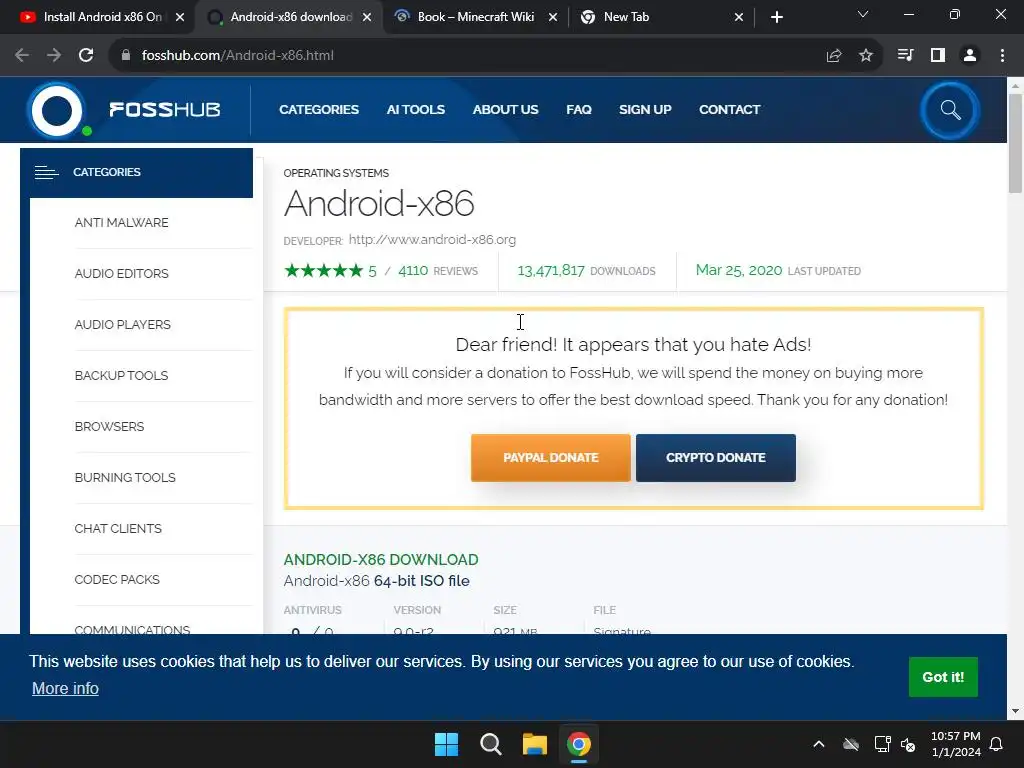Open the site search magnifier icon

click(950, 110)
